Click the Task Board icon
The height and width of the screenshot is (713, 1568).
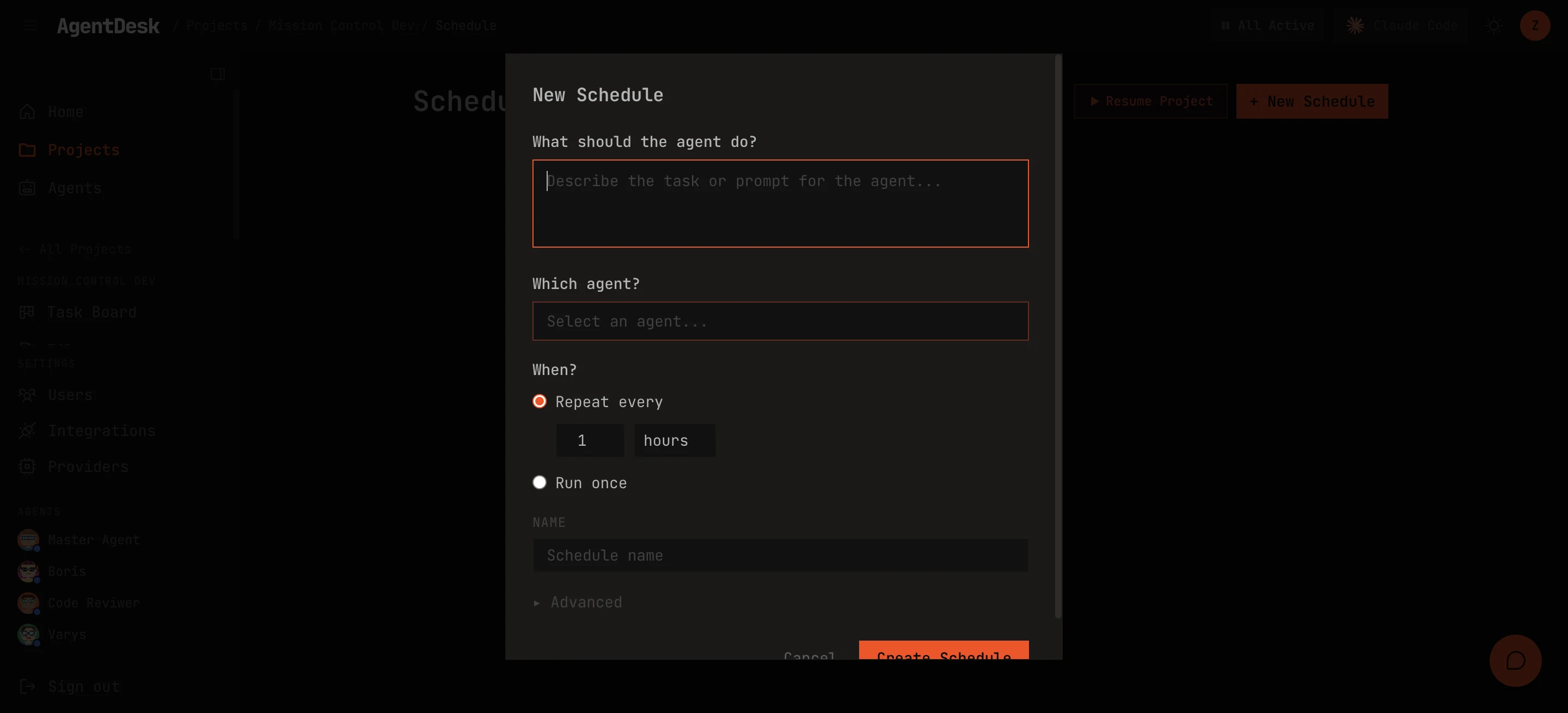[26, 312]
